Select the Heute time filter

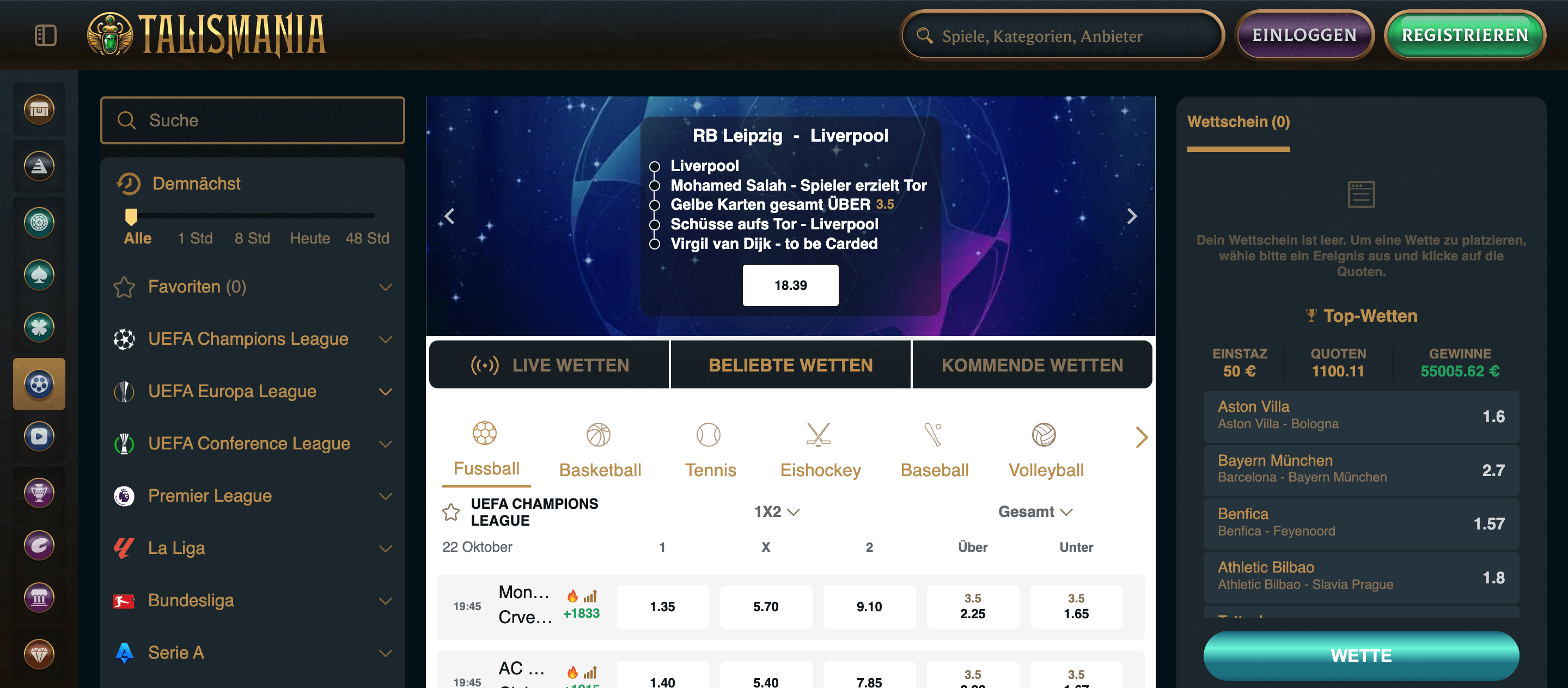point(309,238)
